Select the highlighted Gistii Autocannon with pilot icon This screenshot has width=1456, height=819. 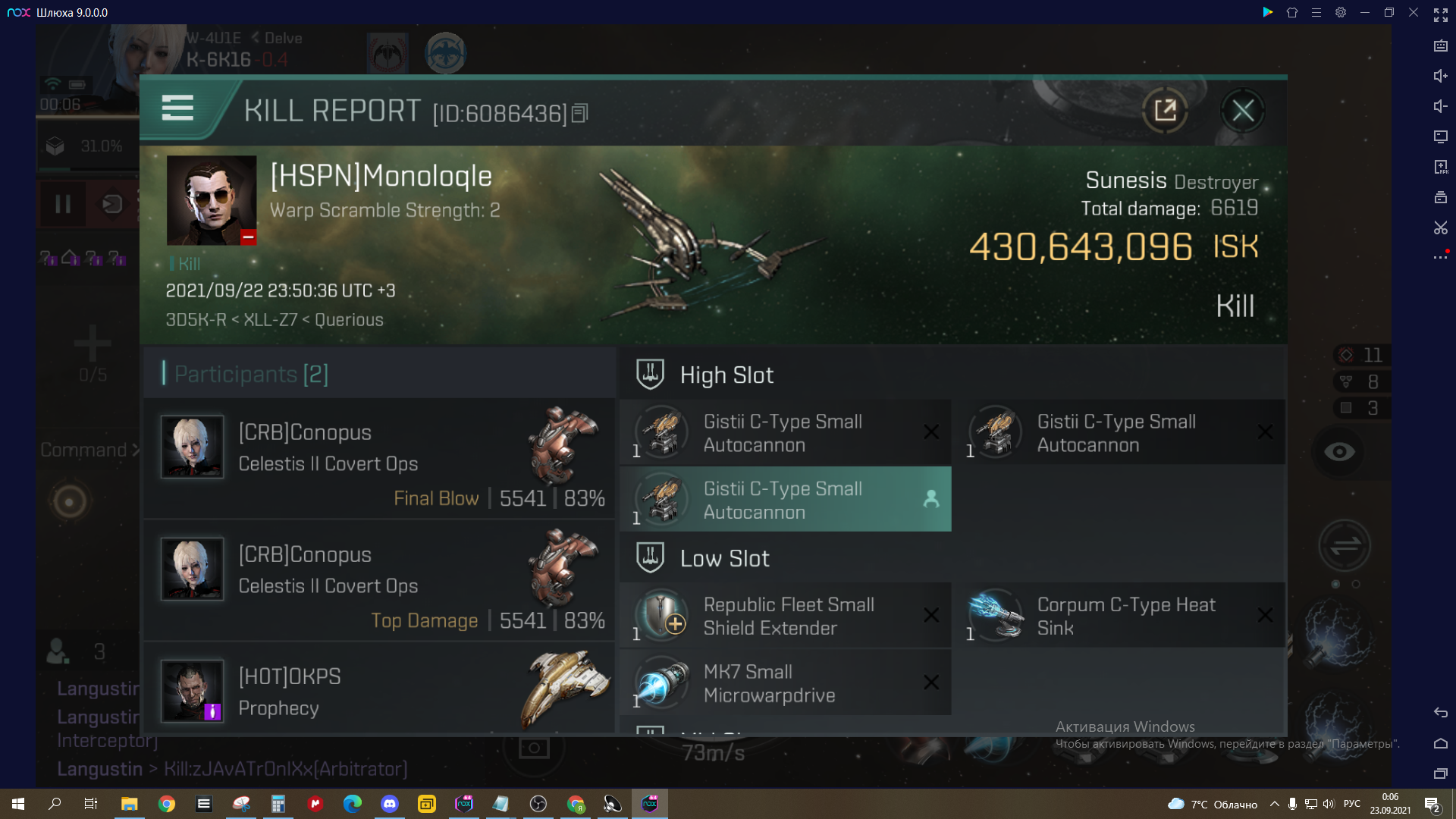786,499
